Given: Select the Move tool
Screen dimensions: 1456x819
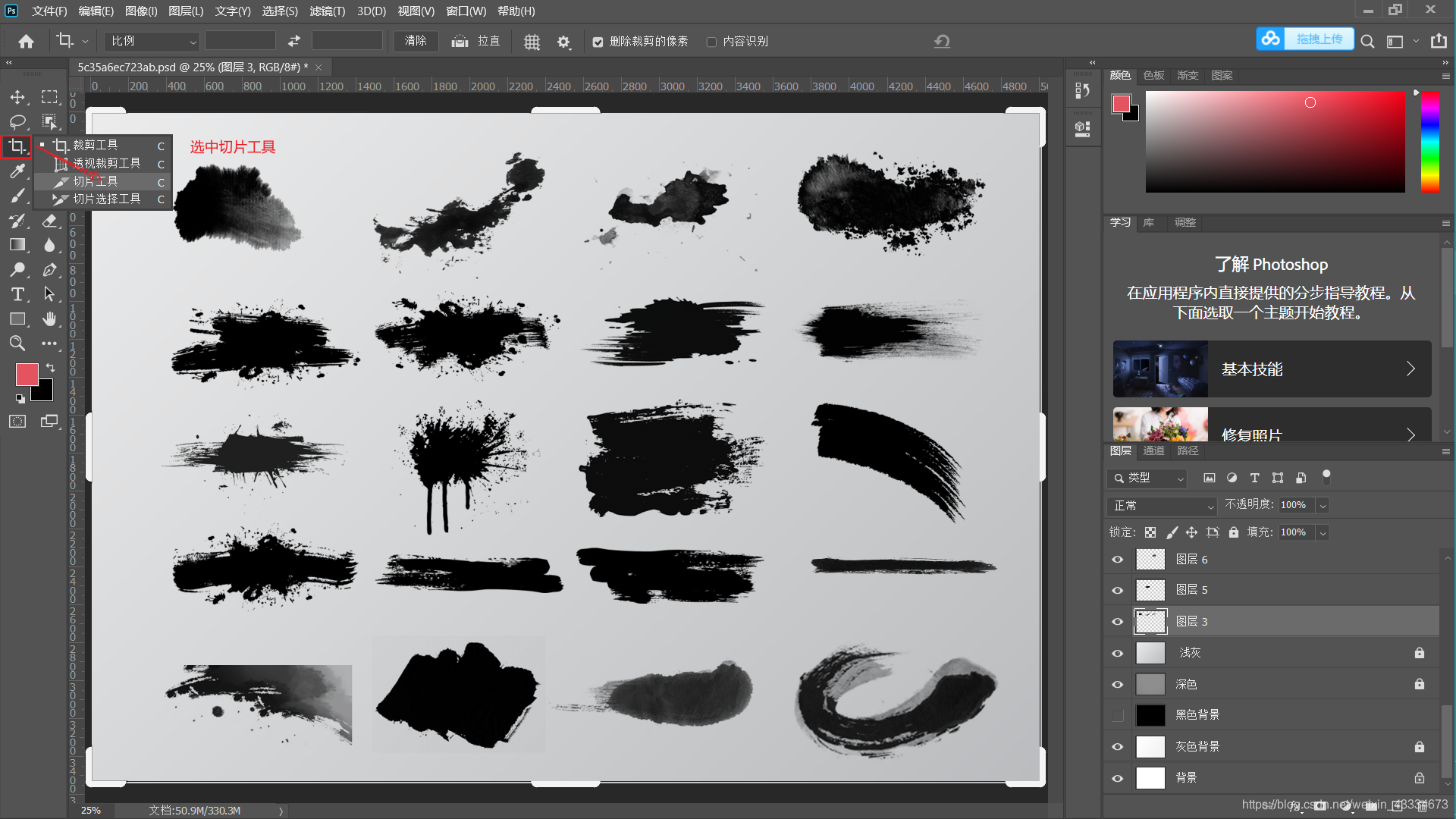Looking at the screenshot, I should [x=17, y=97].
